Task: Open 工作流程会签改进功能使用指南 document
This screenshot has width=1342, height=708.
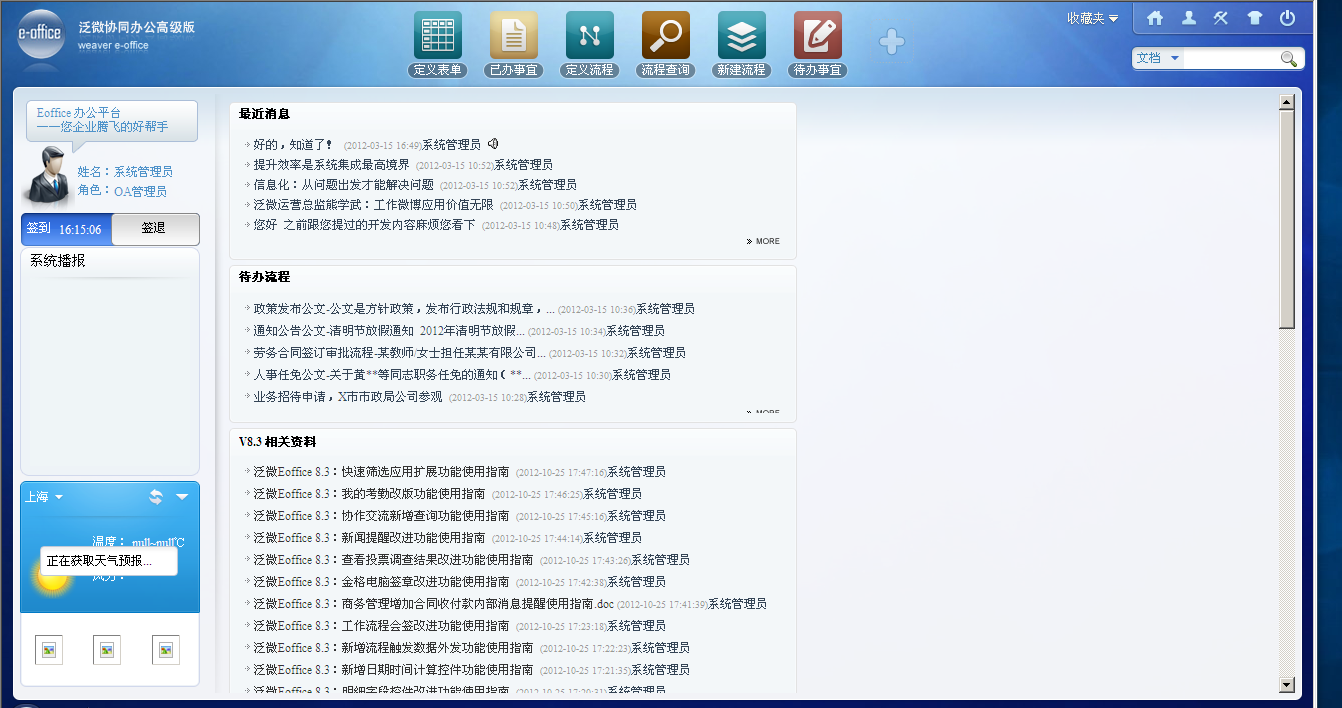Action: tap(381, 626)
